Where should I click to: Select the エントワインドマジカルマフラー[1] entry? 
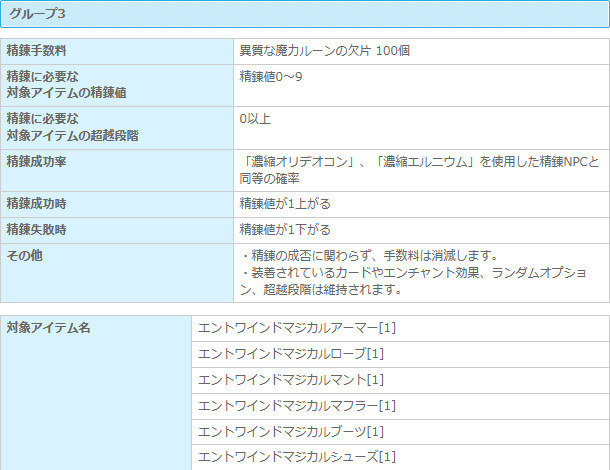click(x=298, y=405)
